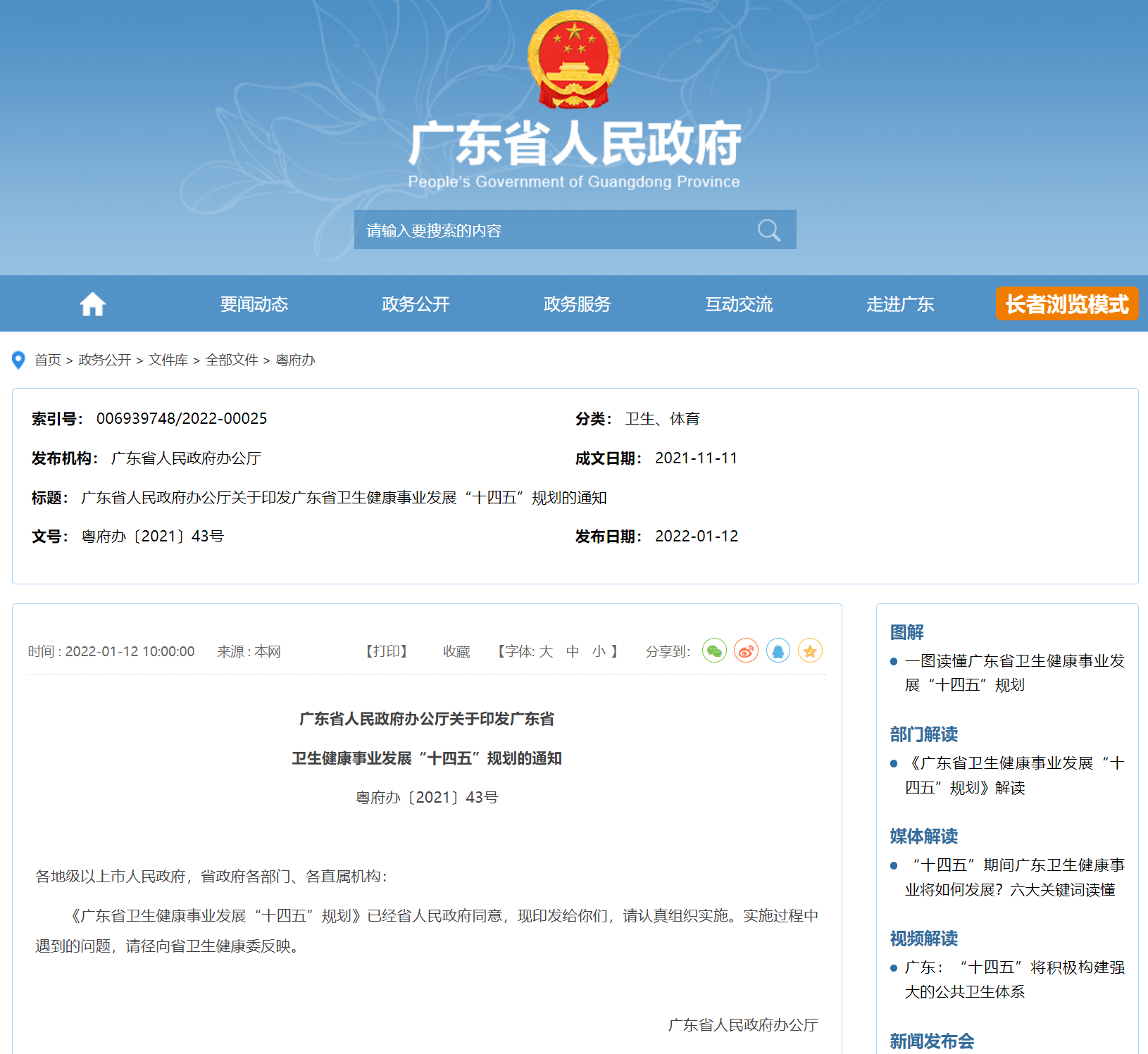Click the 成文日期 value 2021-11-11
Image resolution: width=1148 pixels, height=1054 pixels.
(x=696, y=458)
